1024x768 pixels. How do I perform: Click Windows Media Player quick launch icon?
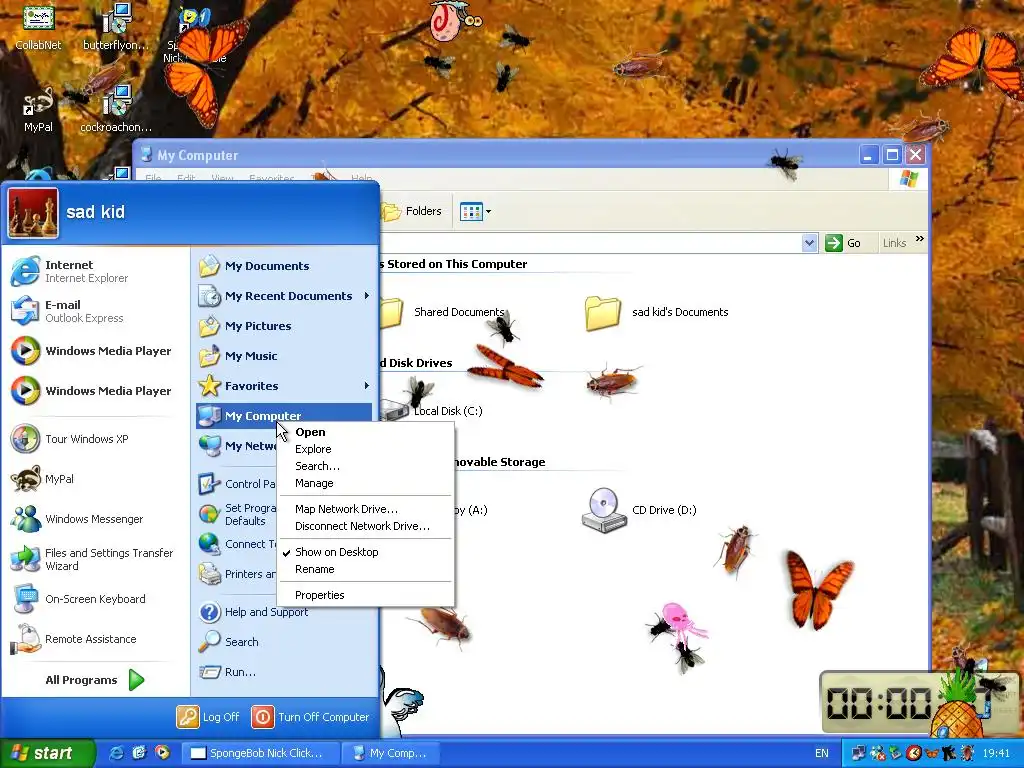[162, 753]
